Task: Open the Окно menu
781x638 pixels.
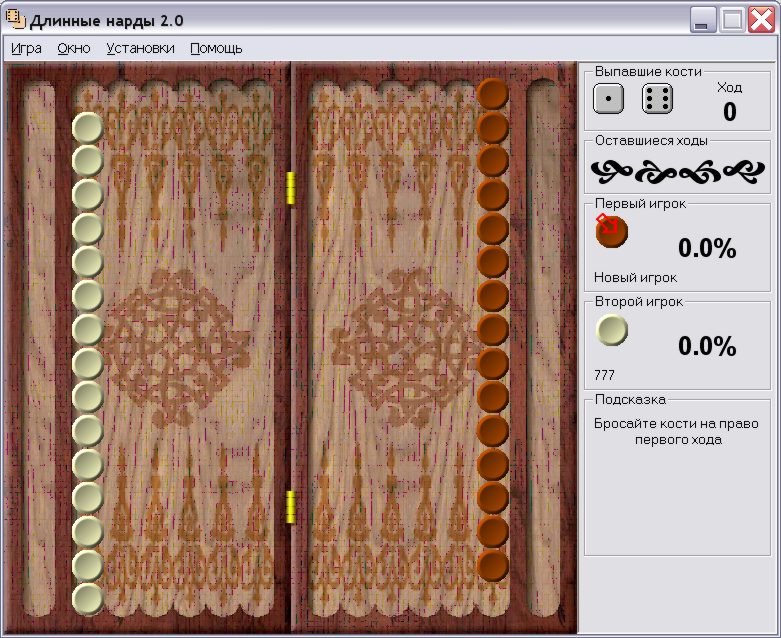Action: 74,48
